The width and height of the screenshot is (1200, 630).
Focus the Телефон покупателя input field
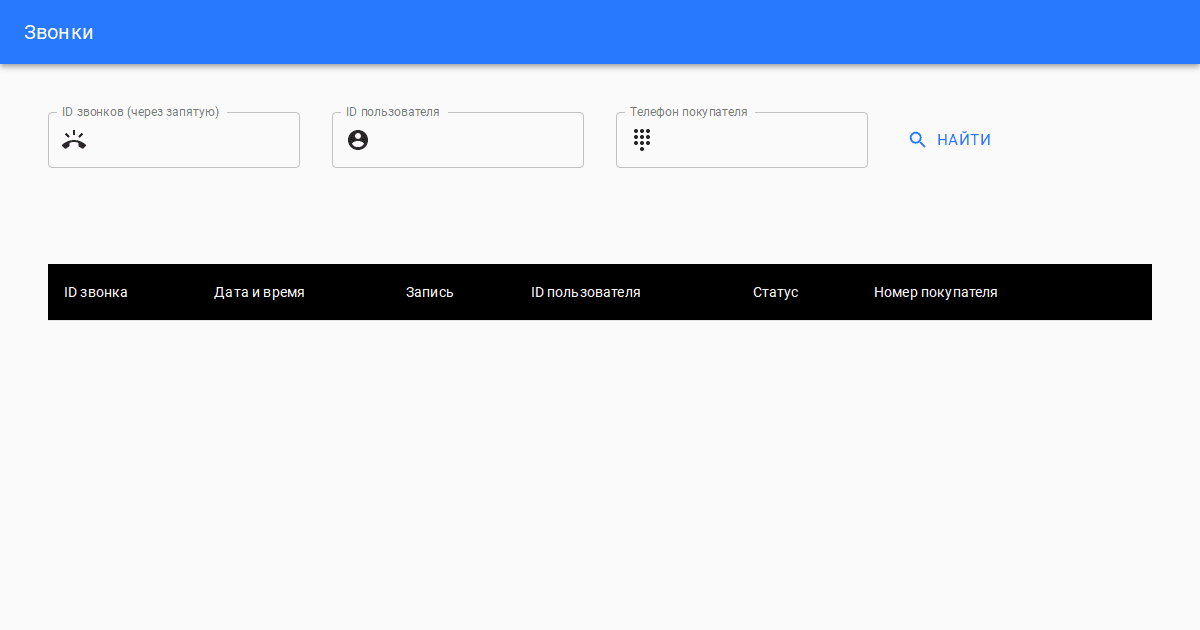click(742, 140)
